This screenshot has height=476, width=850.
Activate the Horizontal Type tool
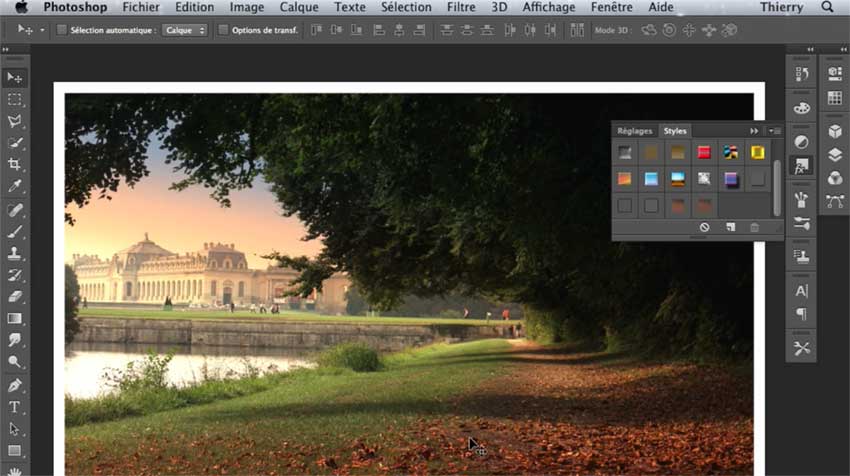pyautogui.click(x=15, y=407)
